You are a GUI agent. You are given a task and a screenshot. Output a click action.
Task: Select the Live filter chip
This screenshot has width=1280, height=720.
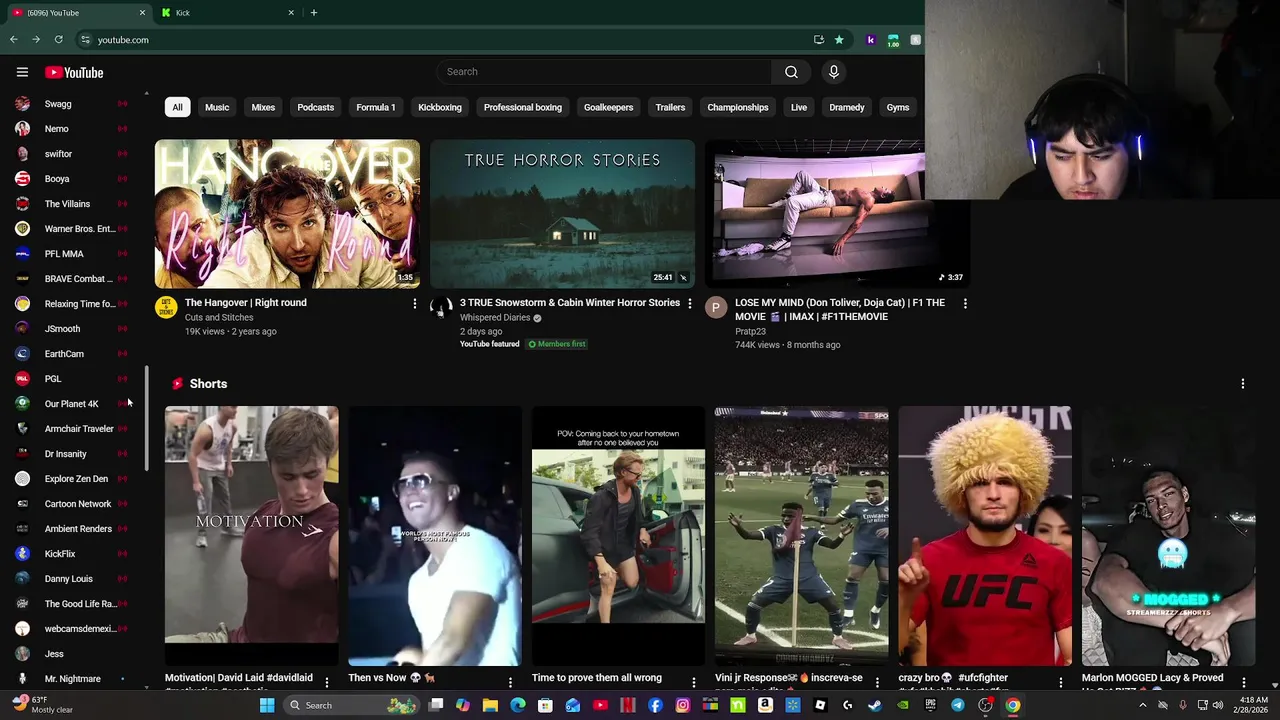pyautogui.click(x=799, y=107)
